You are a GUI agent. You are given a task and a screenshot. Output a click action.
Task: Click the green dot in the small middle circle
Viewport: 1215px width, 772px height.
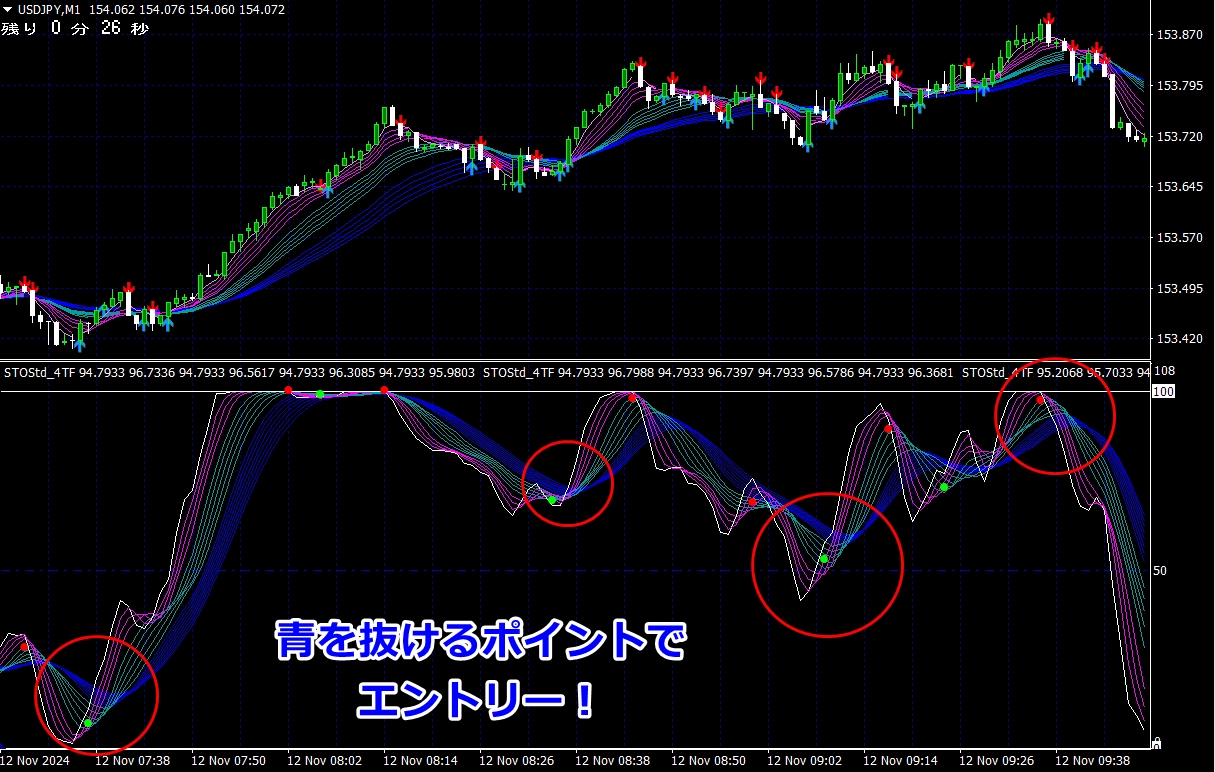tap(551, 499)
